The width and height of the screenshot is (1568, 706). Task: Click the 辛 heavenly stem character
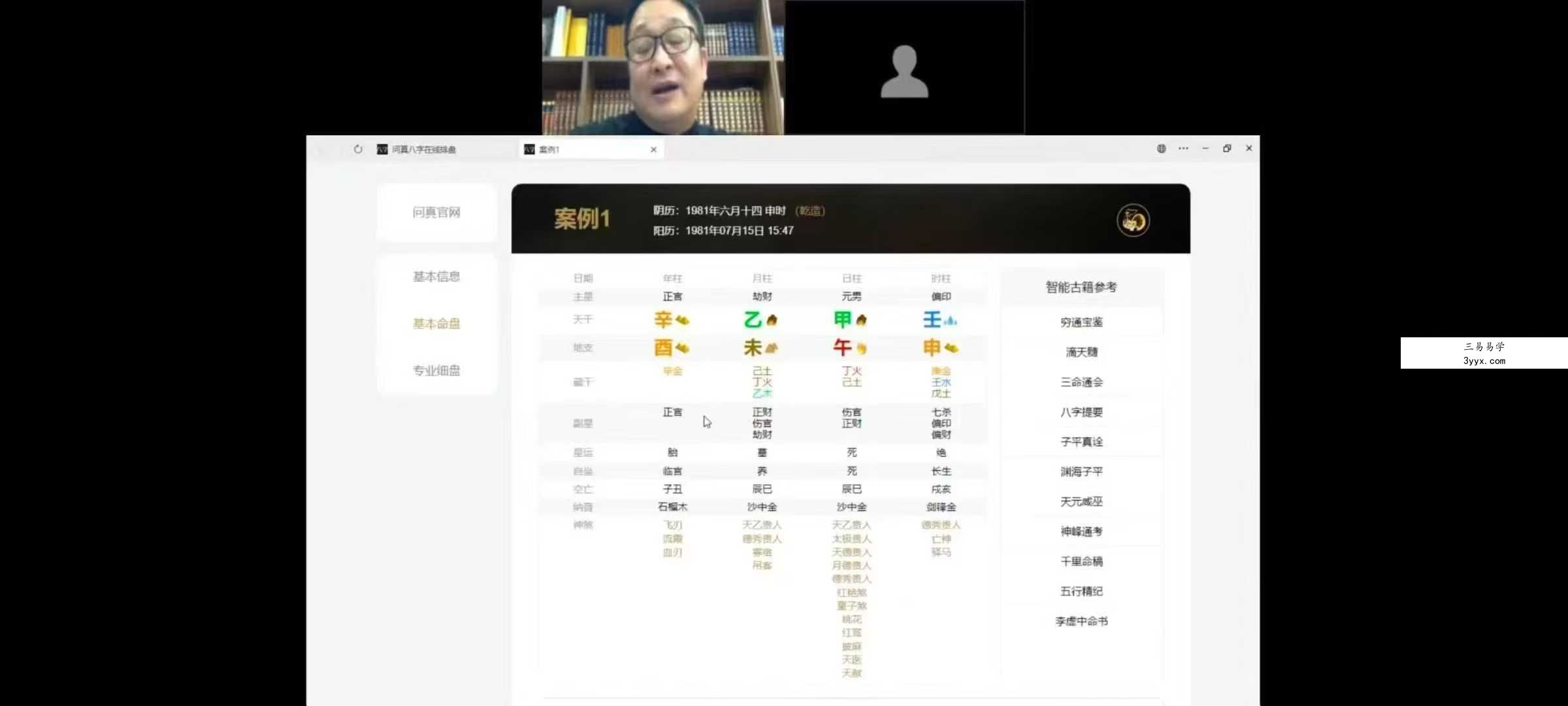[x=663, y=320]
